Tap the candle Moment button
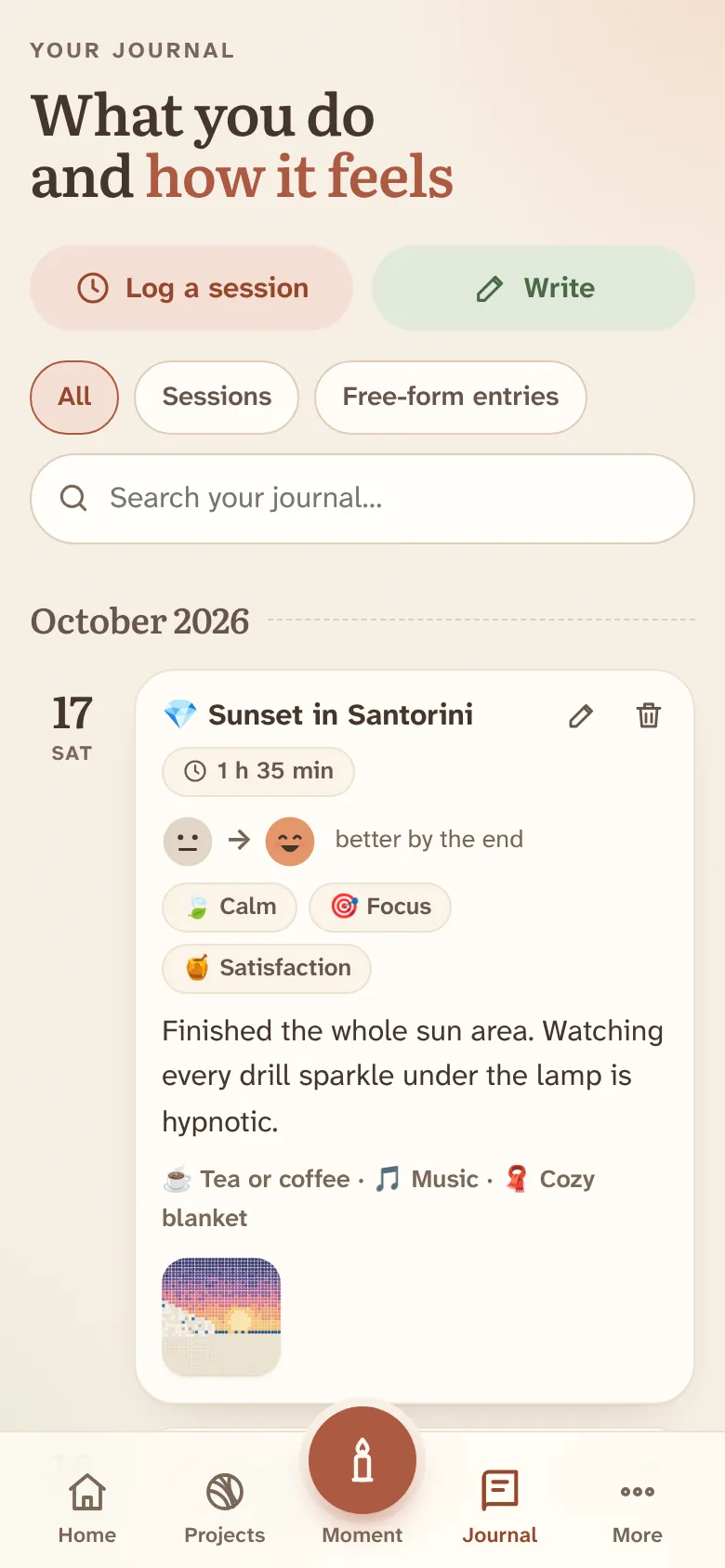 click(362, 1460)
